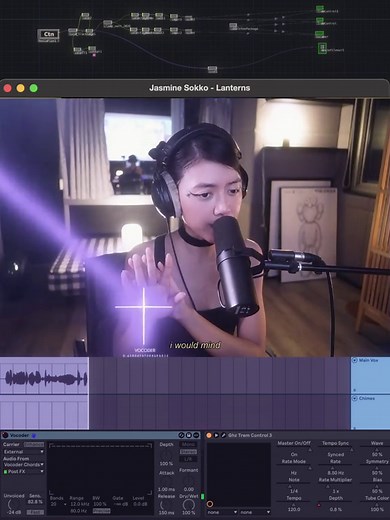Click the lone node at bottom of graph

pos(212,69)
